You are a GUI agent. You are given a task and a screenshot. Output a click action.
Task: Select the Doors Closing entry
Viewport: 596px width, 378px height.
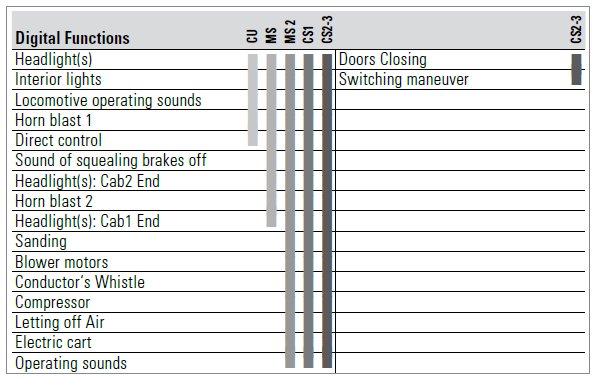pos(382,59)
